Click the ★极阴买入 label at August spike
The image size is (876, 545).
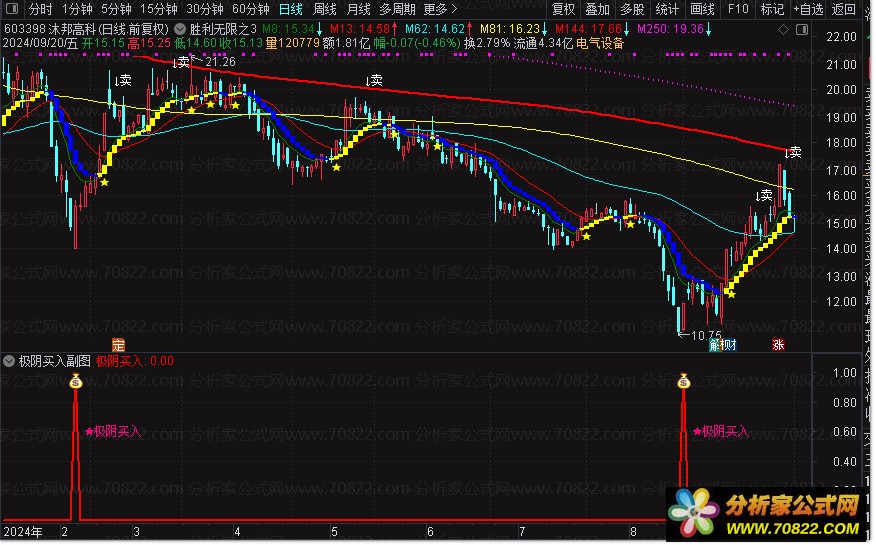[x=720, y=432]
